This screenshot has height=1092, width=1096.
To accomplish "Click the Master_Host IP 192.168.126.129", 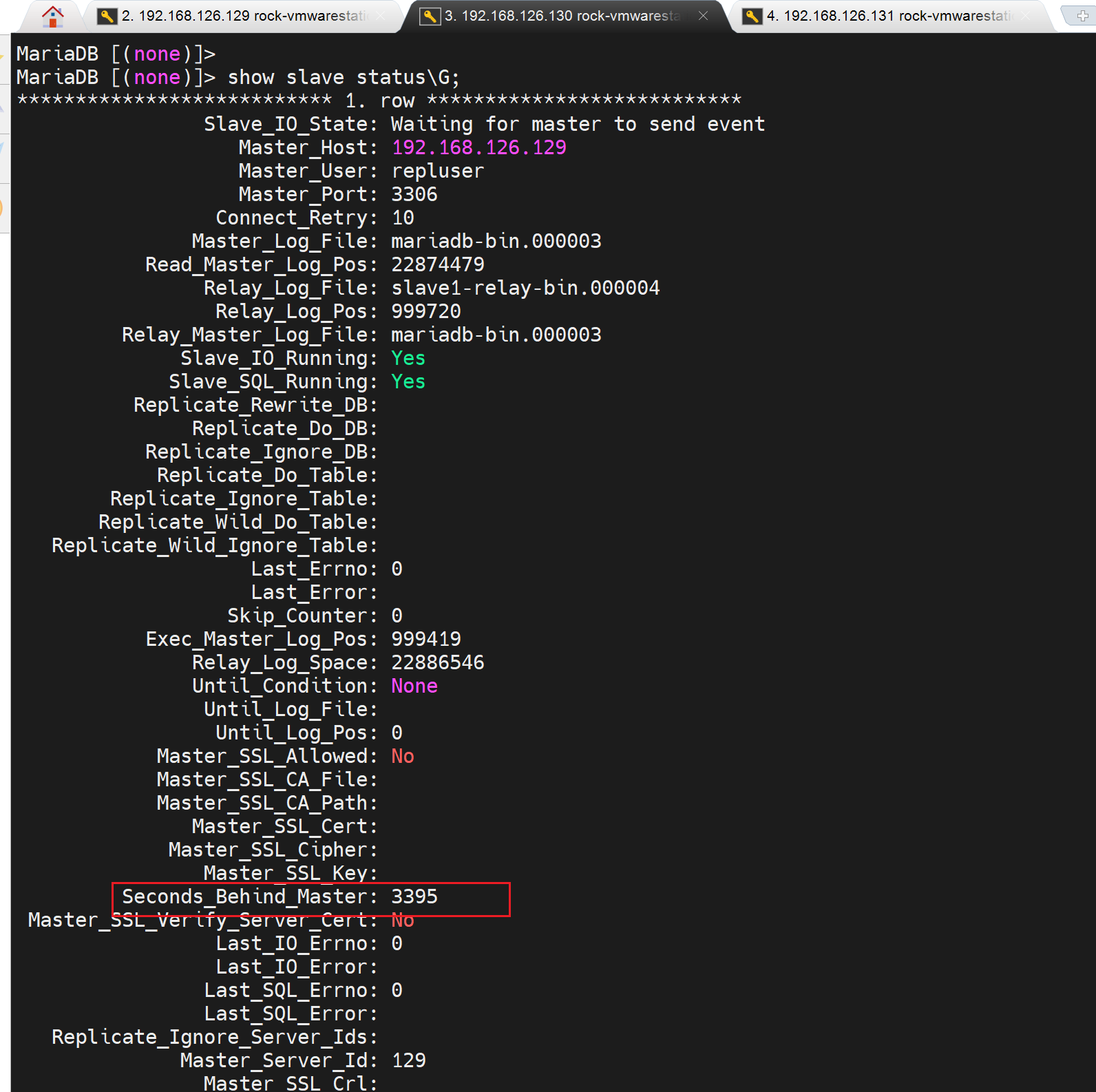I will (x=478, y=147).
